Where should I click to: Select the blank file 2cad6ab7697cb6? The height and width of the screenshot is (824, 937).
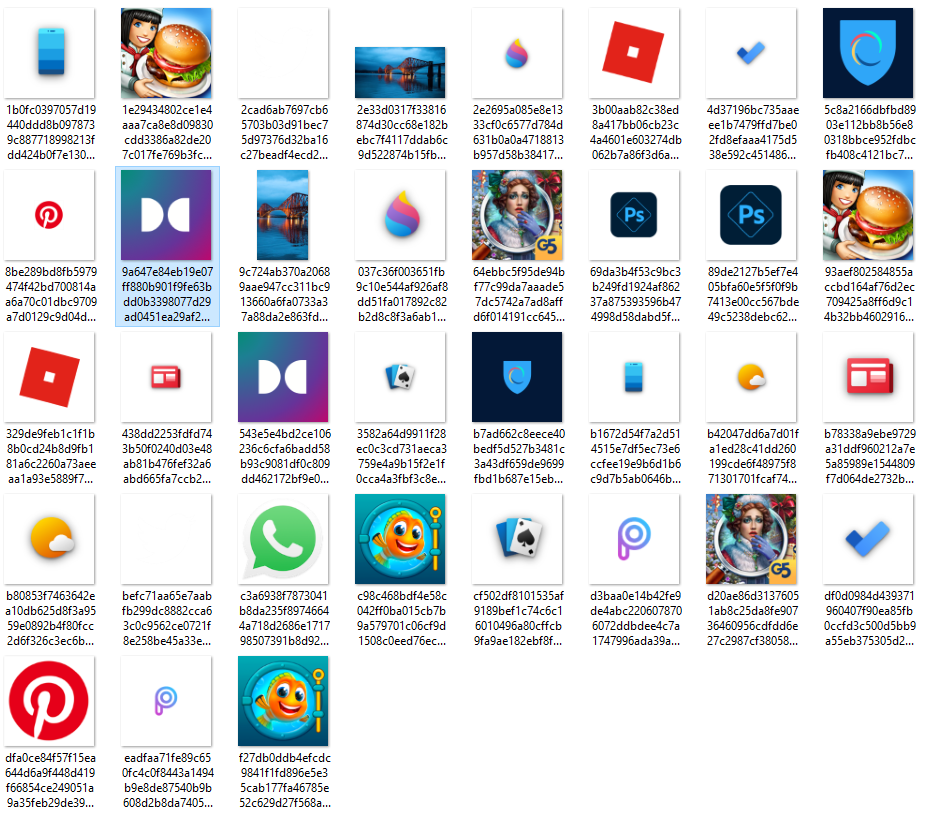coord(283,53)
